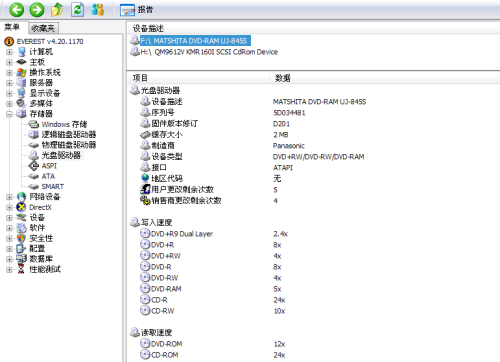The height and width of the screenshot is (362, 500).
Task: Open the ATA tree item
Action: (48, 176)
